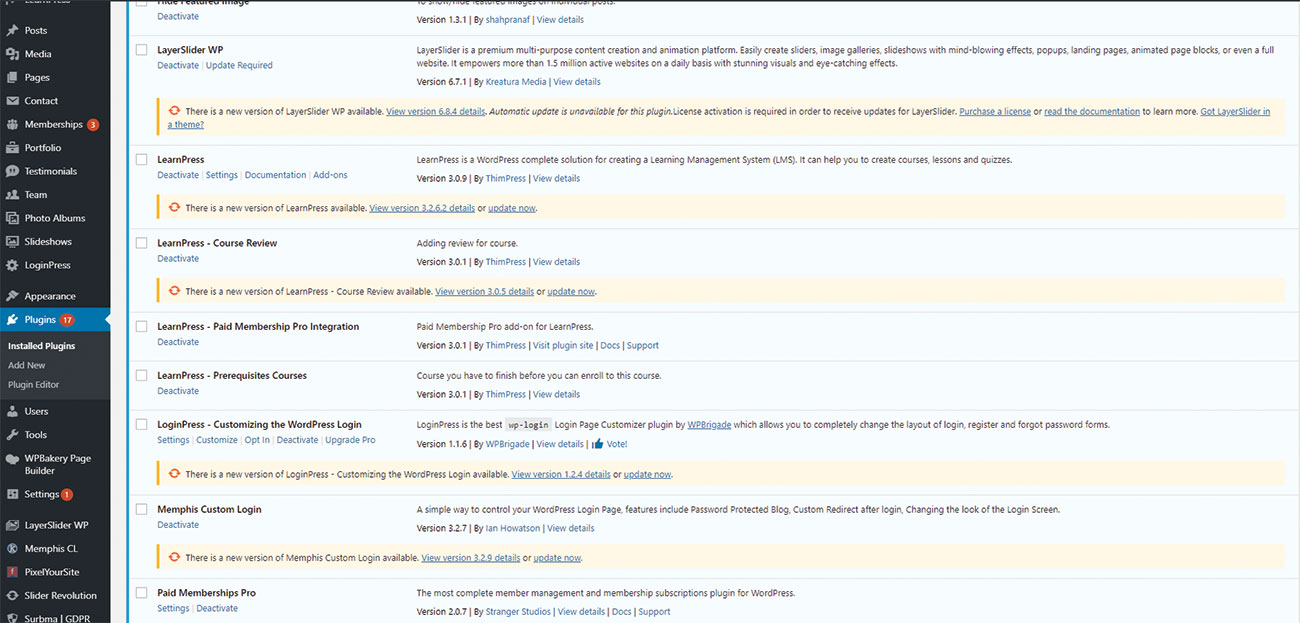Deactivate the LayerSlider WP plugin
The height and width of the screenshot is (623, 1300).
178,65
